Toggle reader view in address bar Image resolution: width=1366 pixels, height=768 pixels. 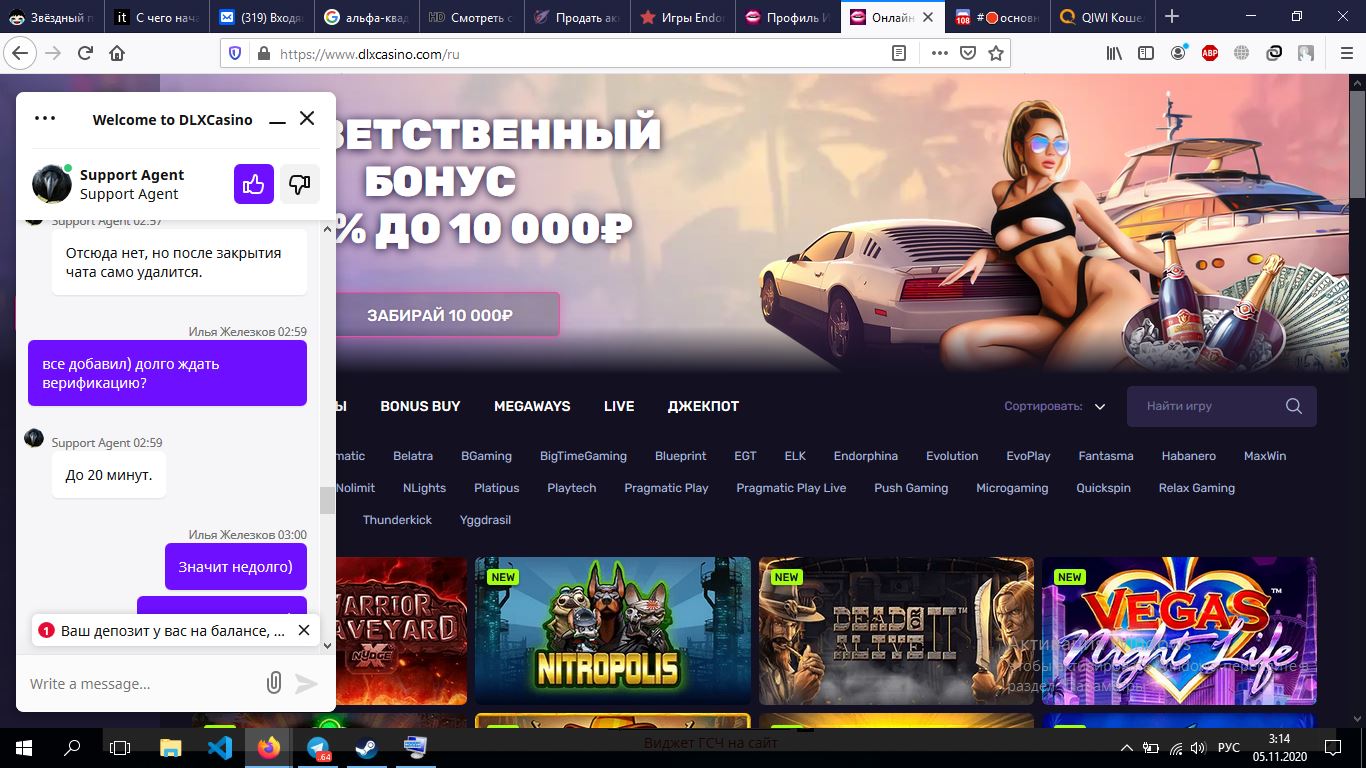click(899, 53)
